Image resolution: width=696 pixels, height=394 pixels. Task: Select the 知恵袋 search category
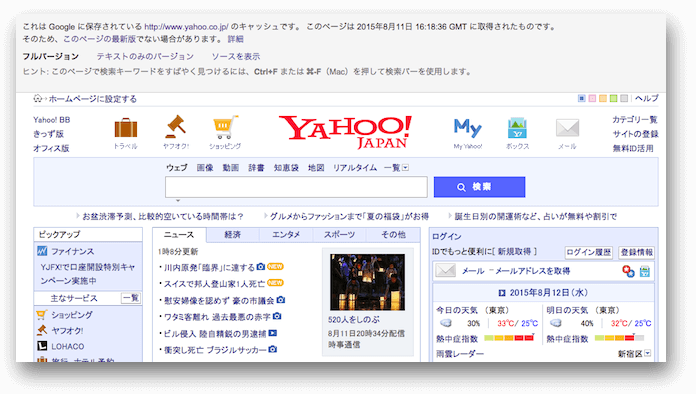(286, 167)
